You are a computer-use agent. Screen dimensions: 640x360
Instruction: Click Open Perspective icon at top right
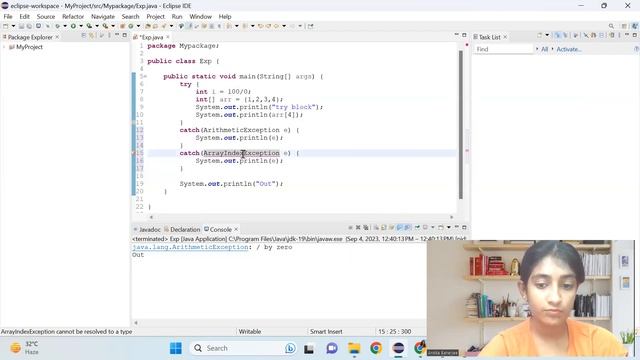pyautogui.click(x=624, y=26)
